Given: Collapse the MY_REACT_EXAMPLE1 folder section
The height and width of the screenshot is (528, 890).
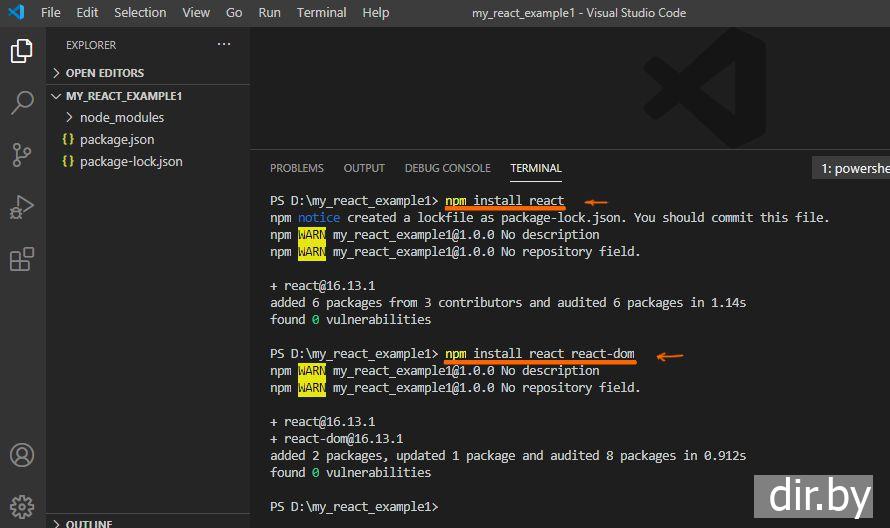Looking at the screenshot, I should point(123,96).
